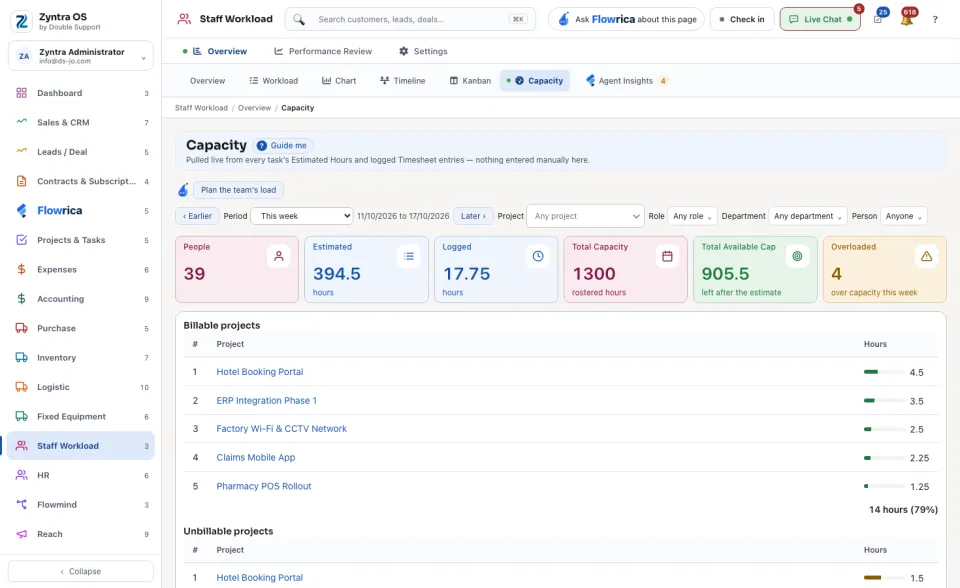Ask Flowrica about this page
Image resolution: width=960 pixels, height=588 pixels.
pyautogui.click(x=626, y=20)
